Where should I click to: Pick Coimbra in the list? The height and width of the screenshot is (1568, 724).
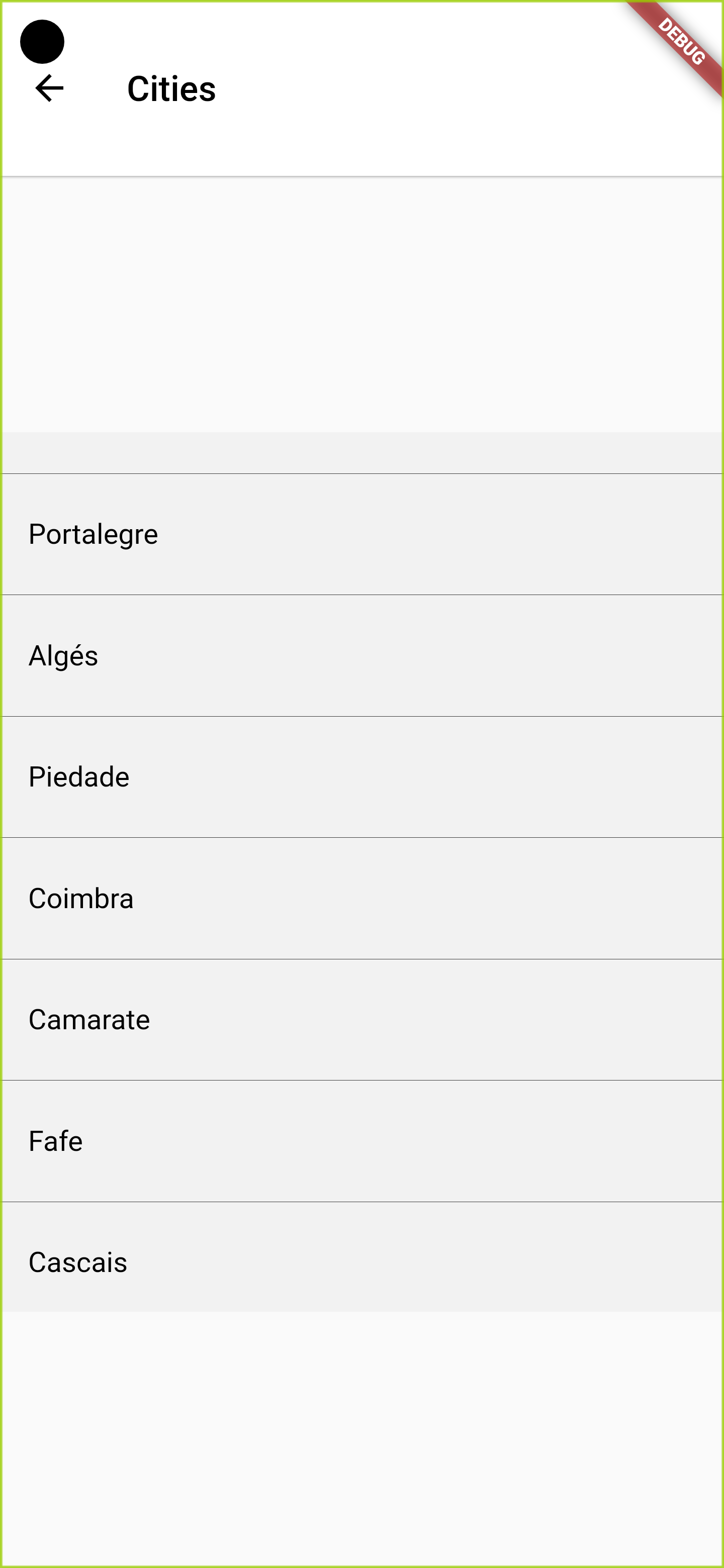361,899
